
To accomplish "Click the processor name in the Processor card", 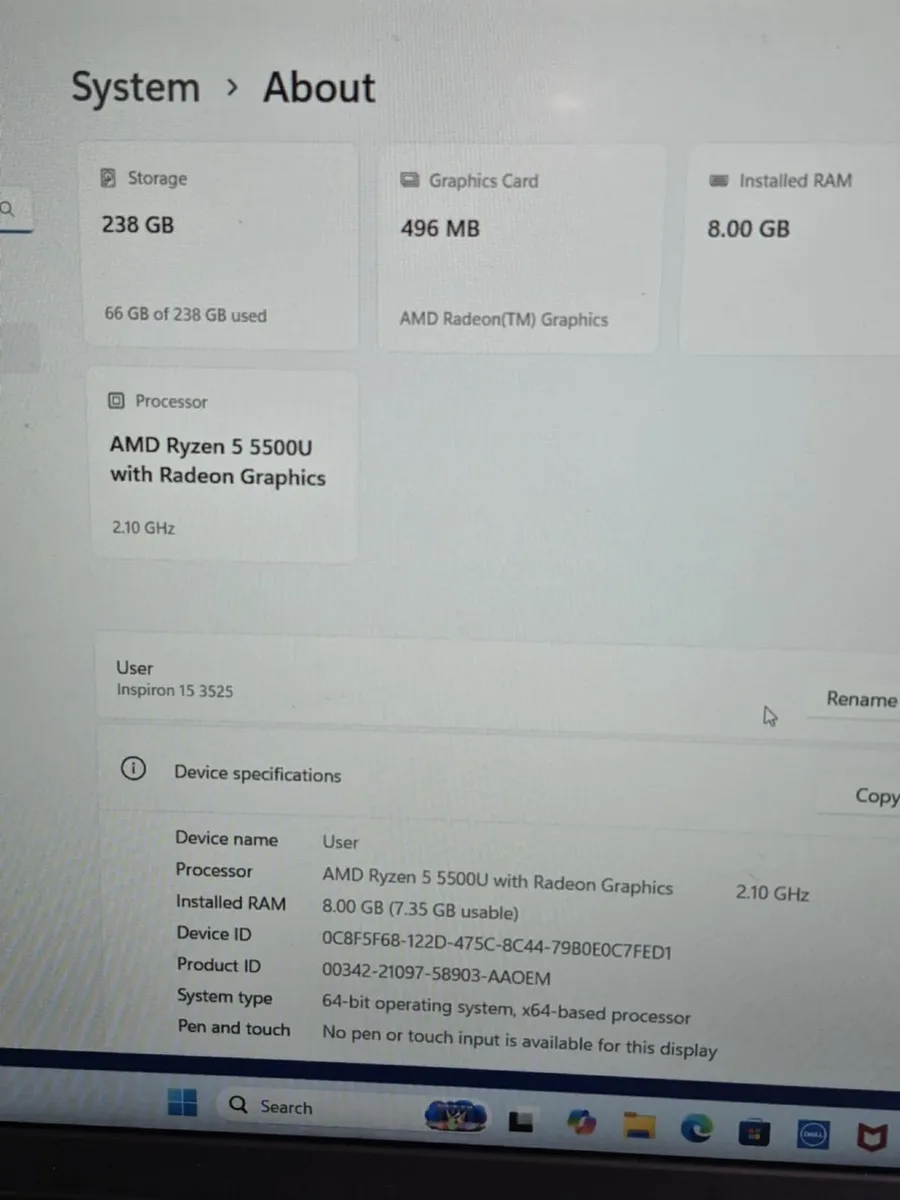I will point(218,461).
